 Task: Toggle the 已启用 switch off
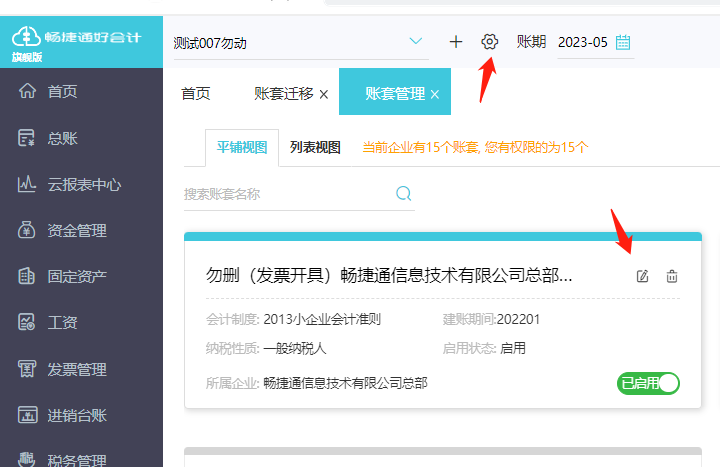[648, 383]
